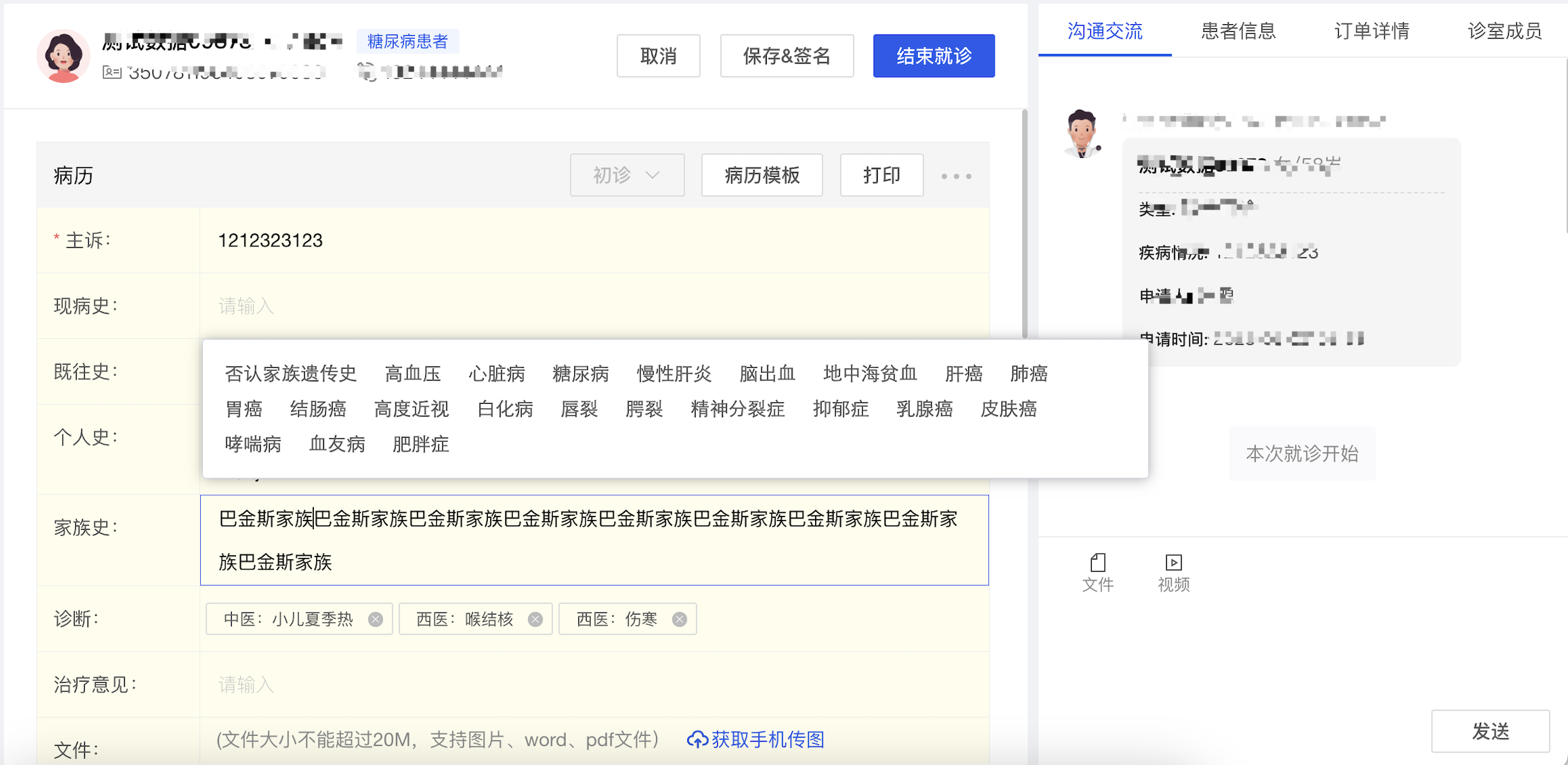Open 病历模板 templates
The width and height of the screenshot is (1568, 765).
point(762,175)
